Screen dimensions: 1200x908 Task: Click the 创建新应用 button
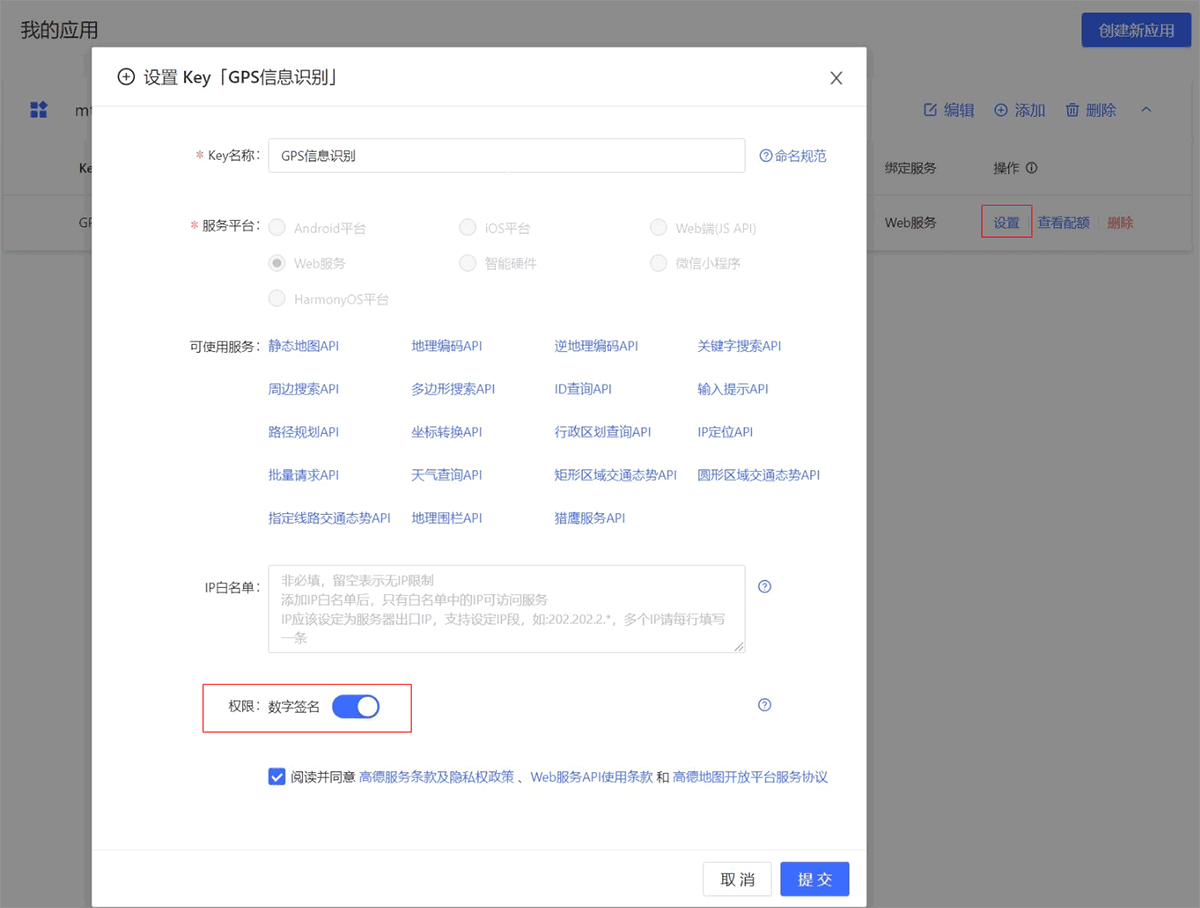pyautogui.click(x=1137, y=30)
